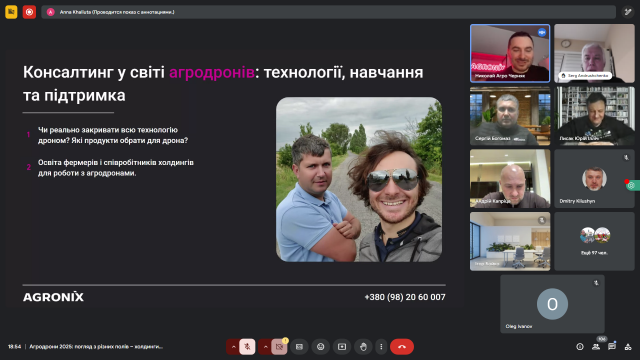
Task: Open the meeting details info icon
Action: pyautogui.click(x=580, y=347)
